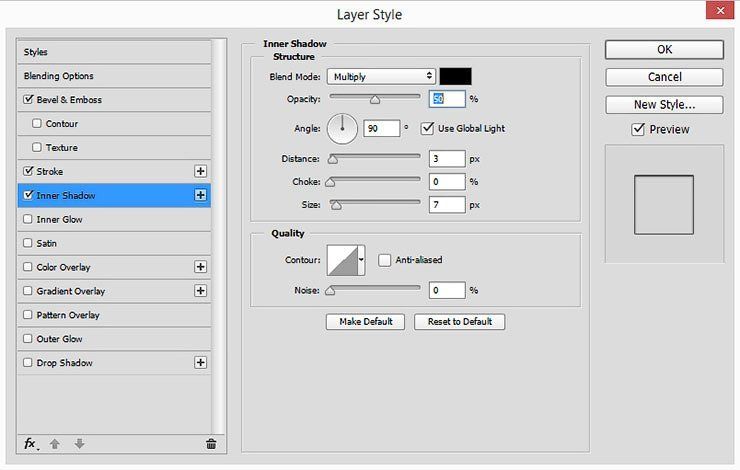Screen dimensions: 740x470
Task: Click the OK button
Action: [664, 50]
